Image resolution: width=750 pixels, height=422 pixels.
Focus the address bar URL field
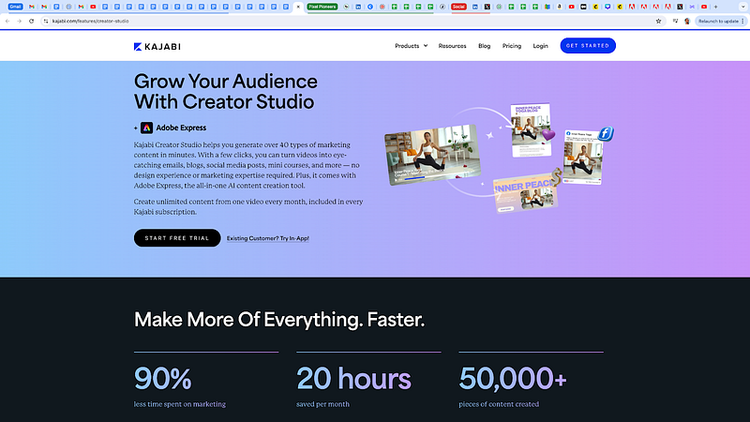[352, 21]
